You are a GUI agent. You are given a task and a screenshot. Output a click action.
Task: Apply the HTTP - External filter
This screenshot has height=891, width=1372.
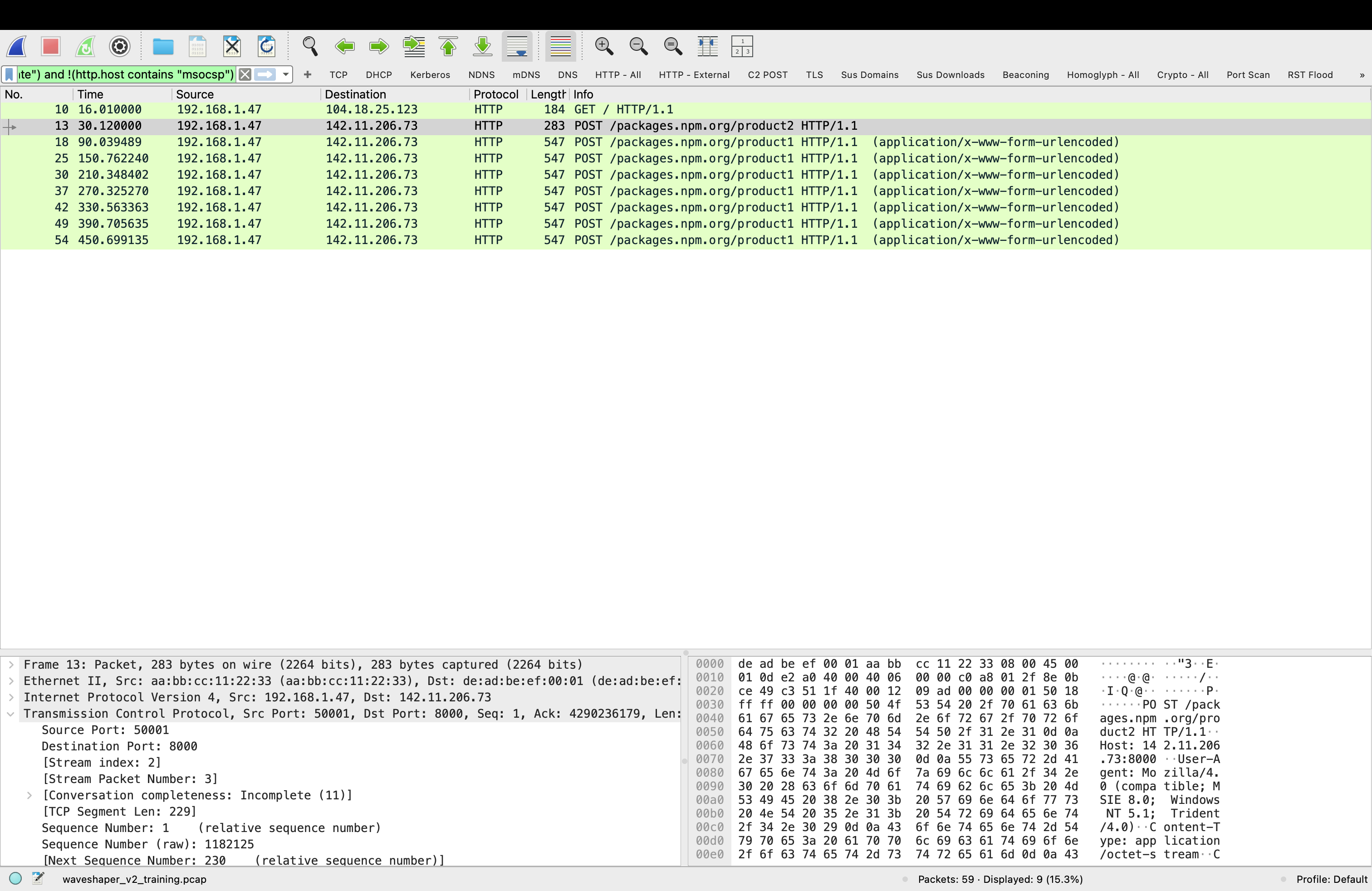coord(694,74)
